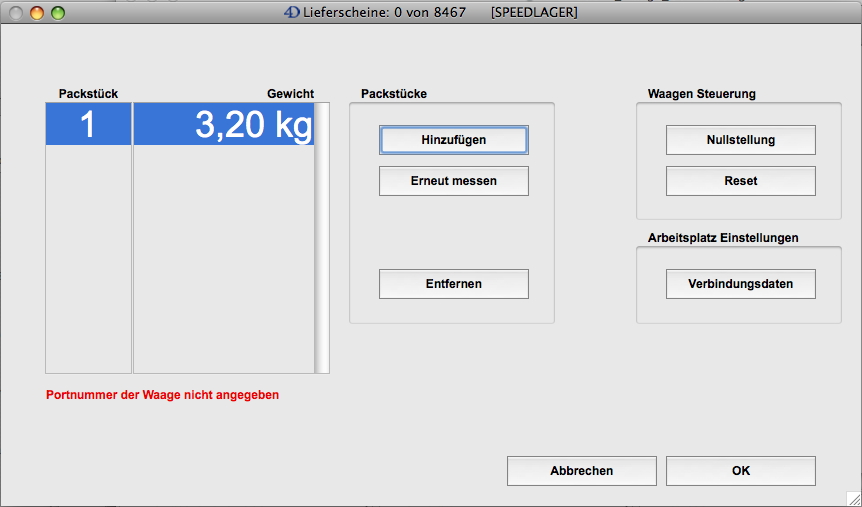Close the window using the red button

tap(17, 13)
